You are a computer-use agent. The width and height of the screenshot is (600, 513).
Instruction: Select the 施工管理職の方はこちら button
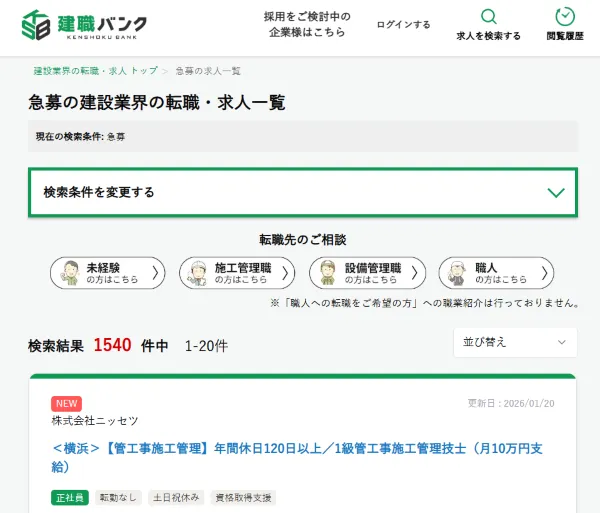[x=237, y=273]
